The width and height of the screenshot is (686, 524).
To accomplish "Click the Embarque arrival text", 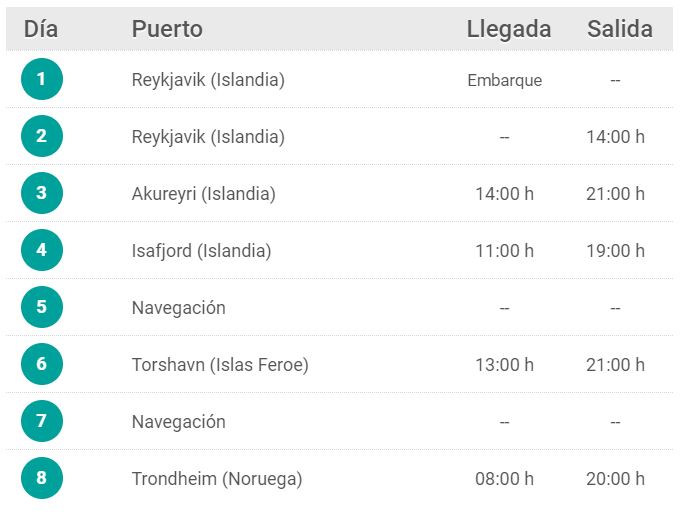I will coord(504,80).
